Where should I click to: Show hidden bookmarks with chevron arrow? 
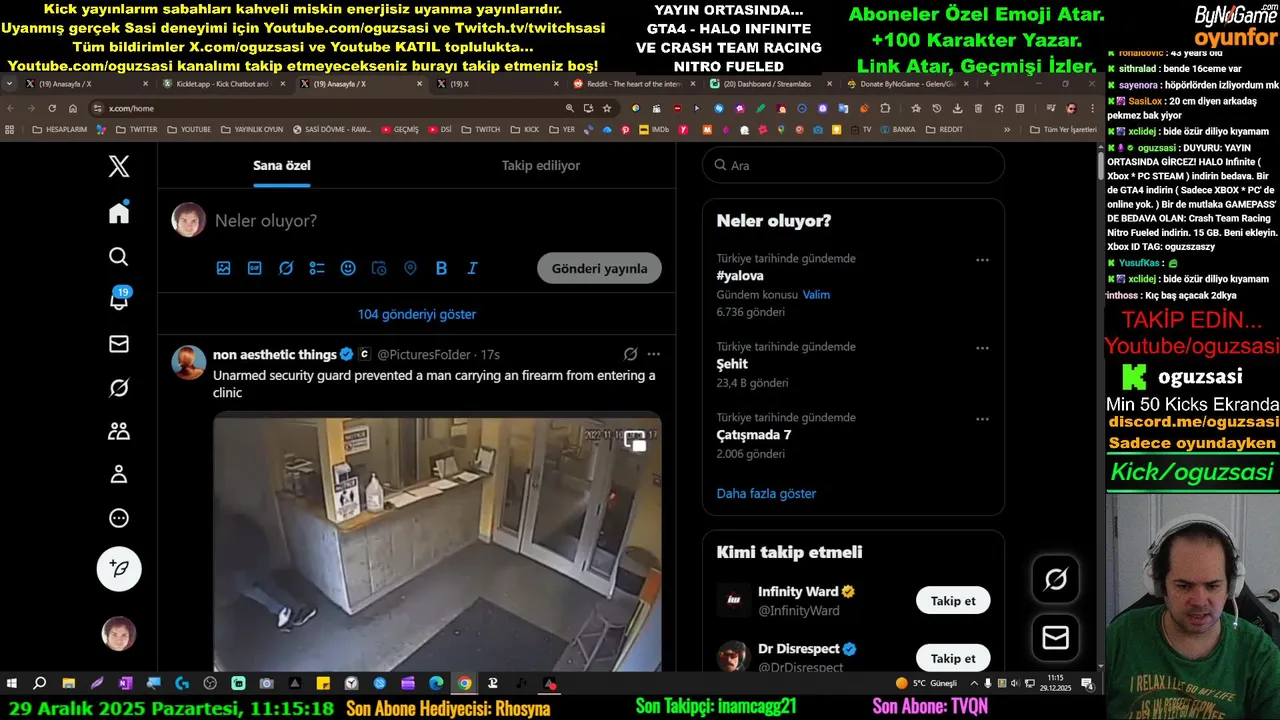pos(1005,129)
